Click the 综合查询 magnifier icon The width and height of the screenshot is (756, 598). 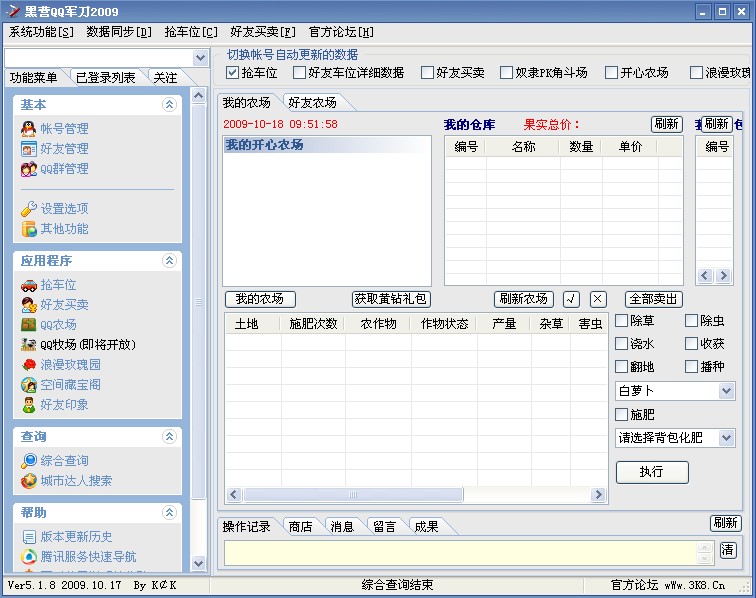29,461
